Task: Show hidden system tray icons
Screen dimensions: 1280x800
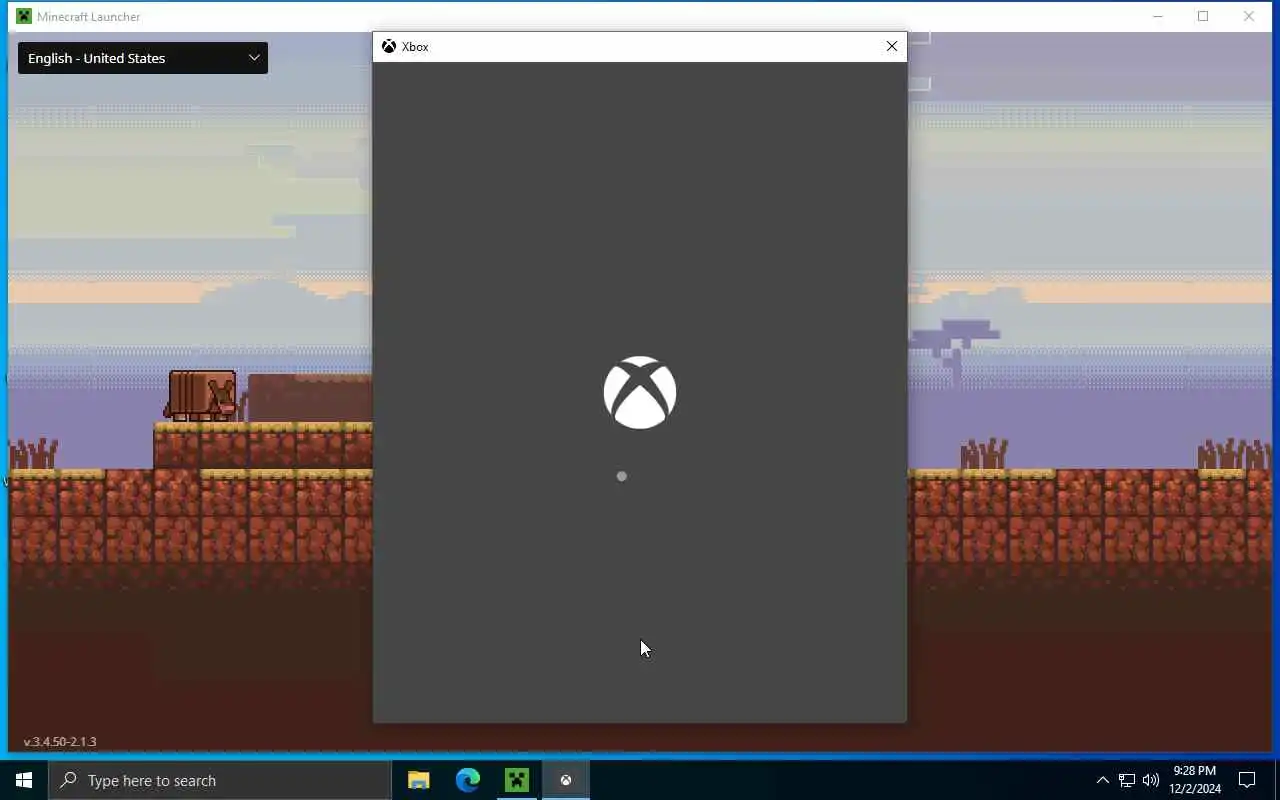Action: (1102, 780)
